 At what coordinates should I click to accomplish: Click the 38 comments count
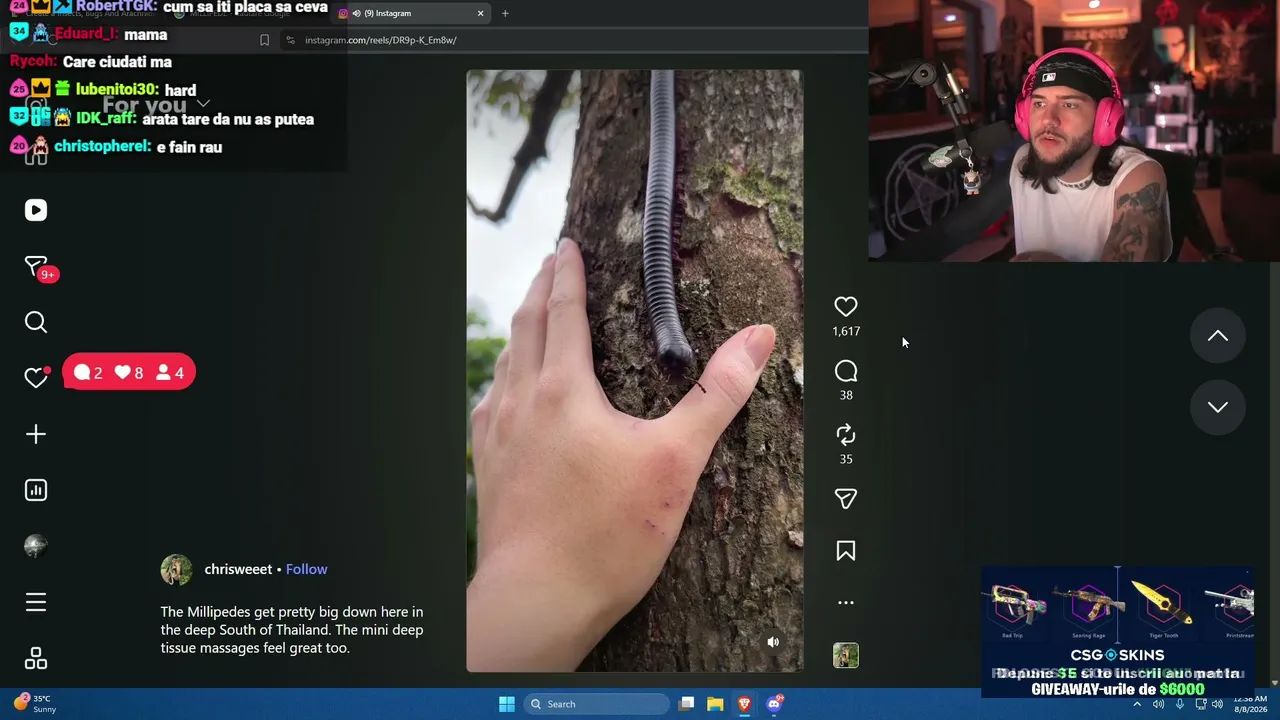click(x=846, y=395)
